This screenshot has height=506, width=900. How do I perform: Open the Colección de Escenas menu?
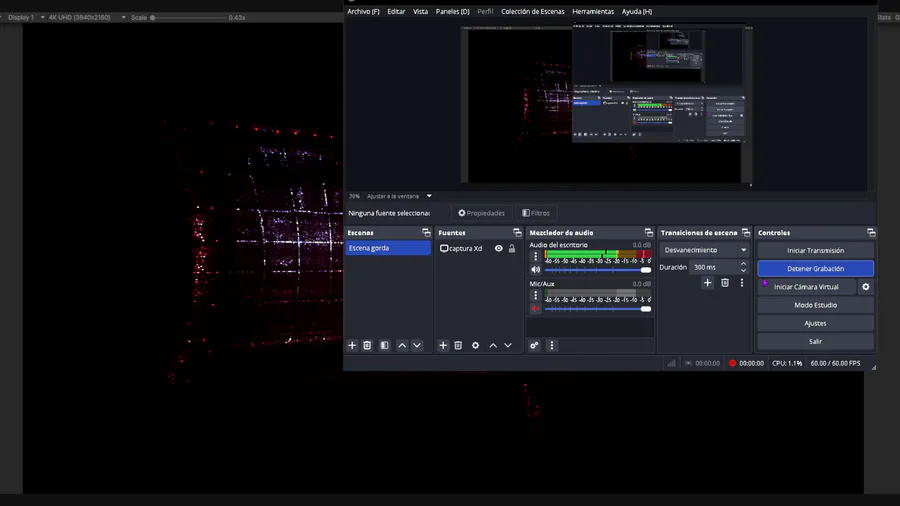click(x=532, y=12)
